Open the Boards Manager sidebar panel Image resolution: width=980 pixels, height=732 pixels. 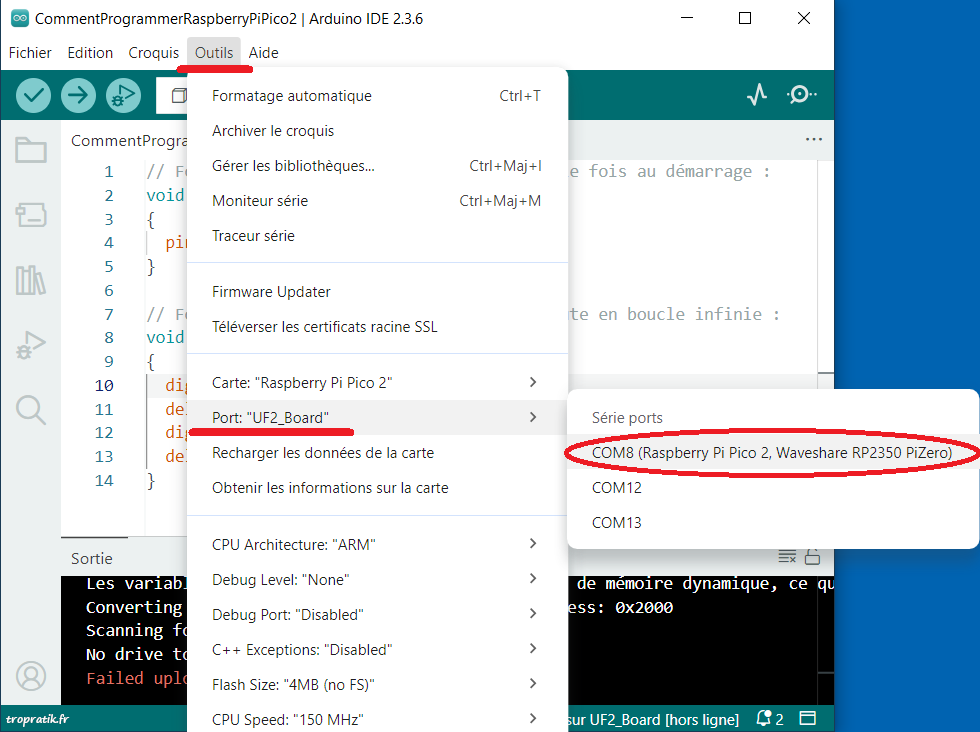pyautogui.click(x=31, y=214)
